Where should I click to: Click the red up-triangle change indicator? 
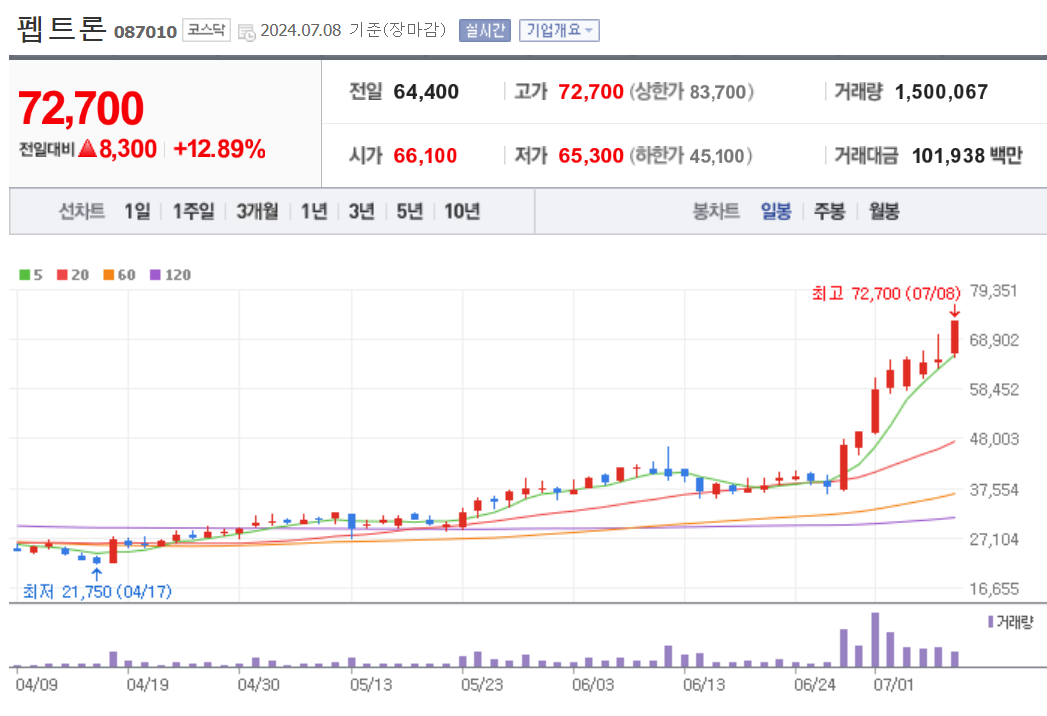point(87,148)
